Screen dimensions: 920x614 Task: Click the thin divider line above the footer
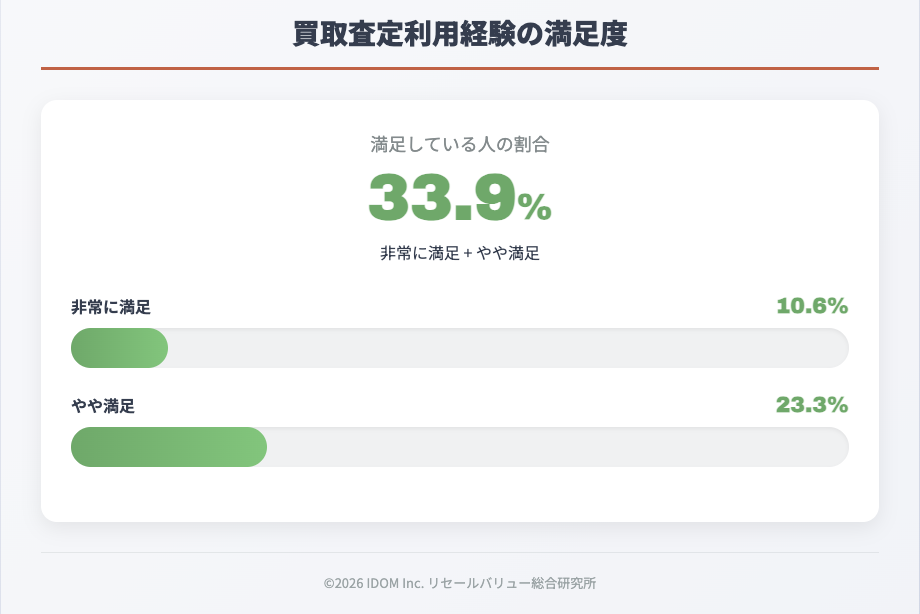(460, 552)
